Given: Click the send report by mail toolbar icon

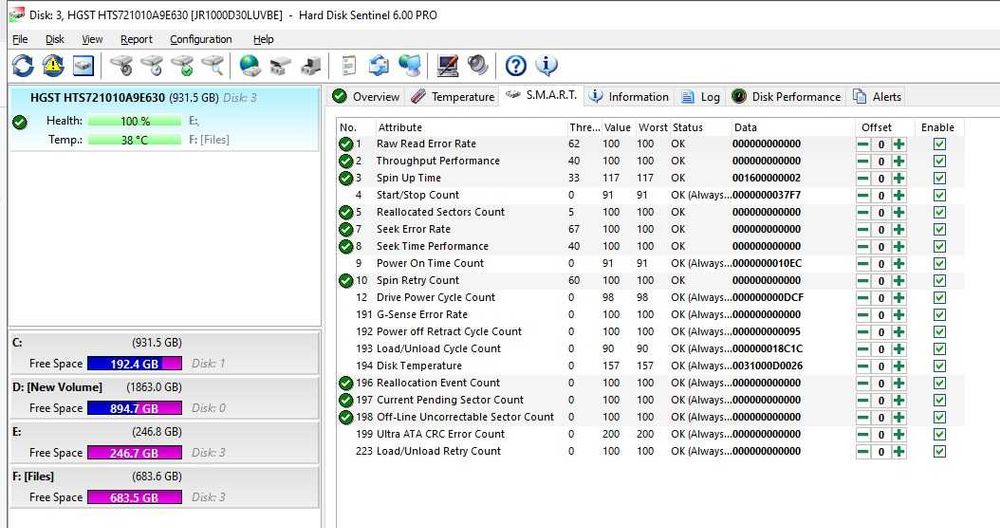Looking at the screenshot, I should 379,65.
